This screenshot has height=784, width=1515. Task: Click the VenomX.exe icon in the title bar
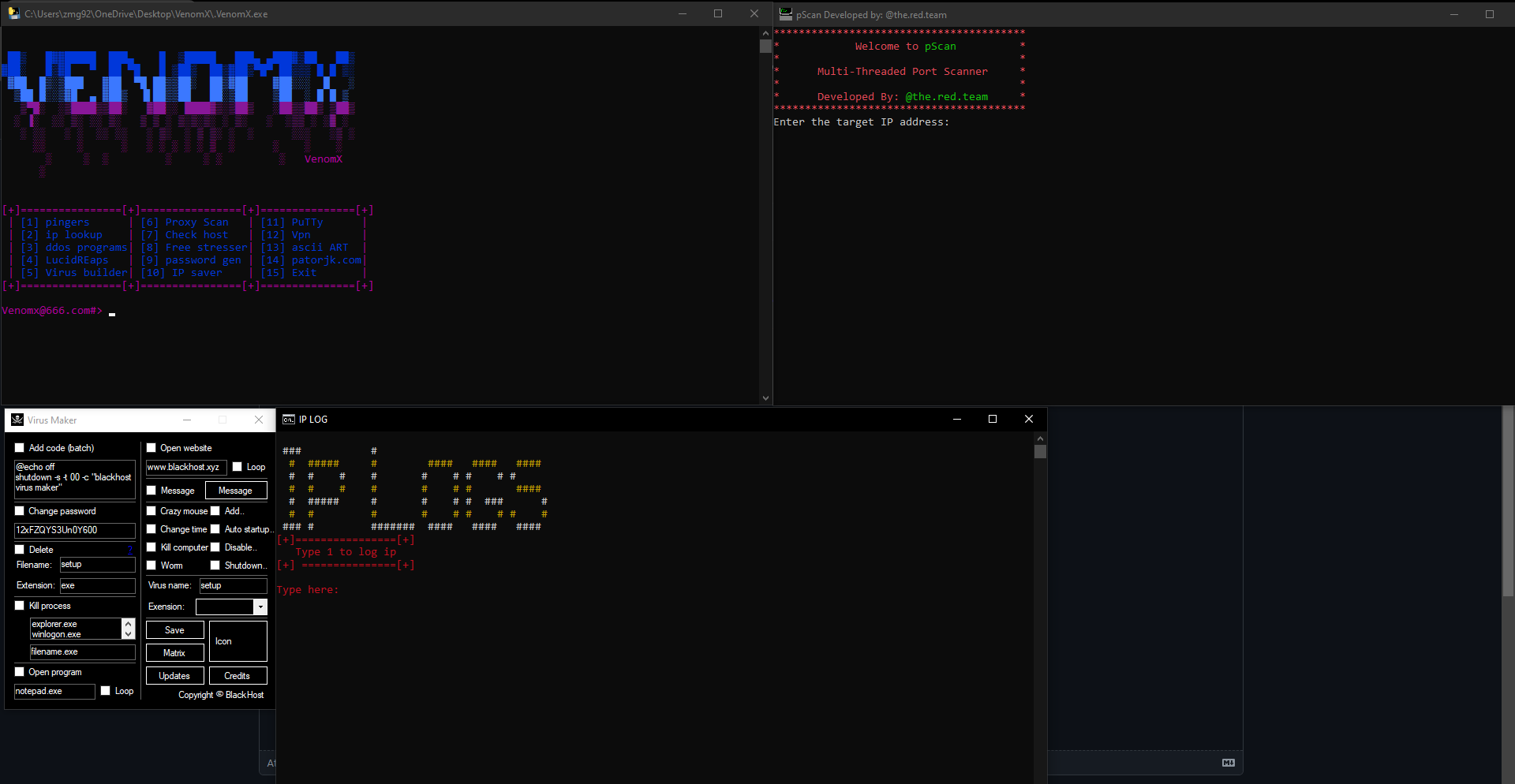coord(13,13)
